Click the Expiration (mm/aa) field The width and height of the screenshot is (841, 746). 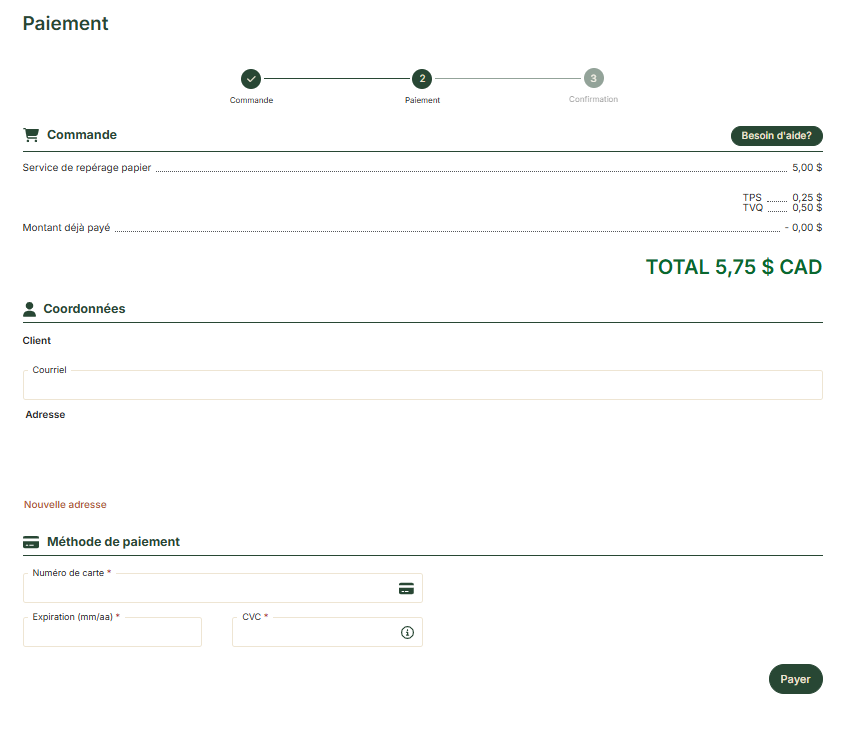point(112,633)
